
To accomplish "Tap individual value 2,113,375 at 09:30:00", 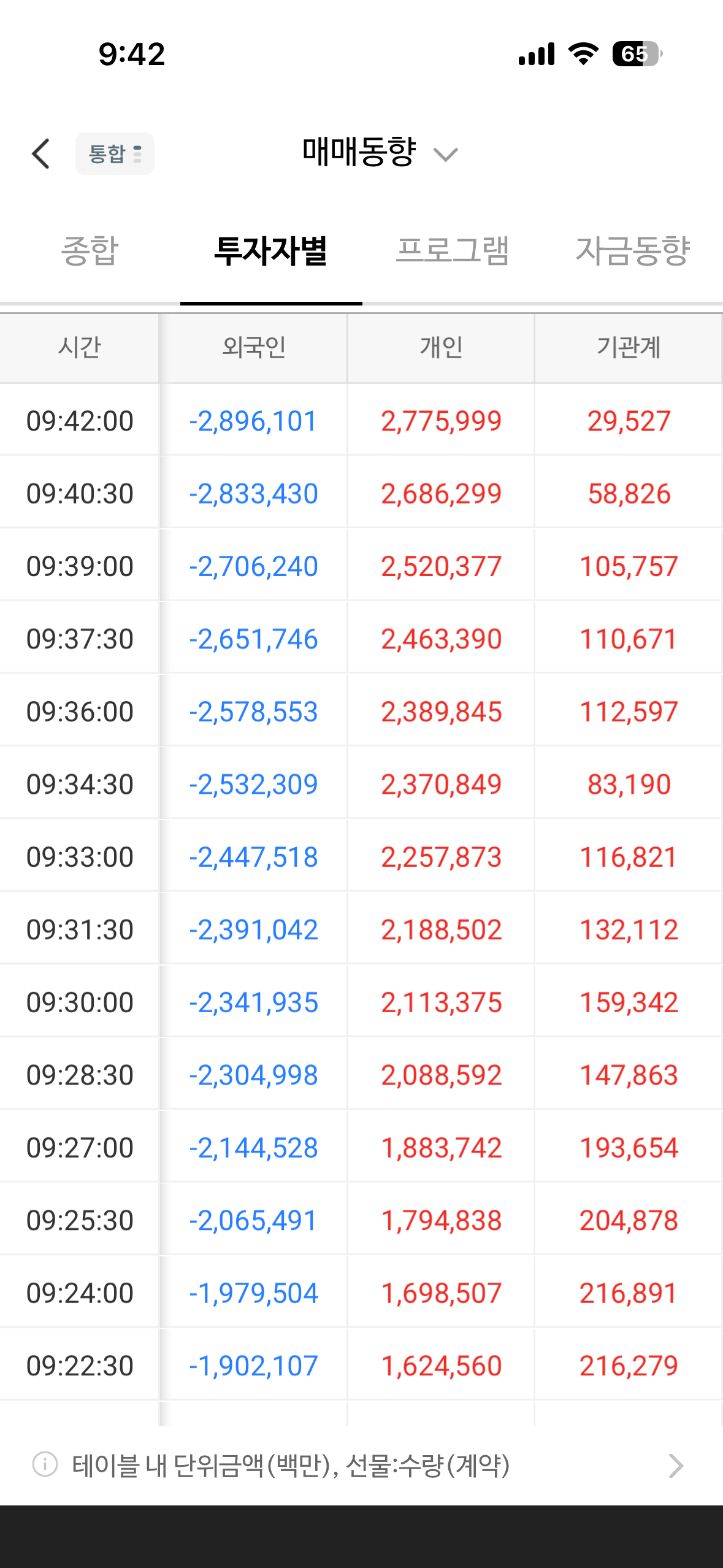I will click(x=442, y=1003).
